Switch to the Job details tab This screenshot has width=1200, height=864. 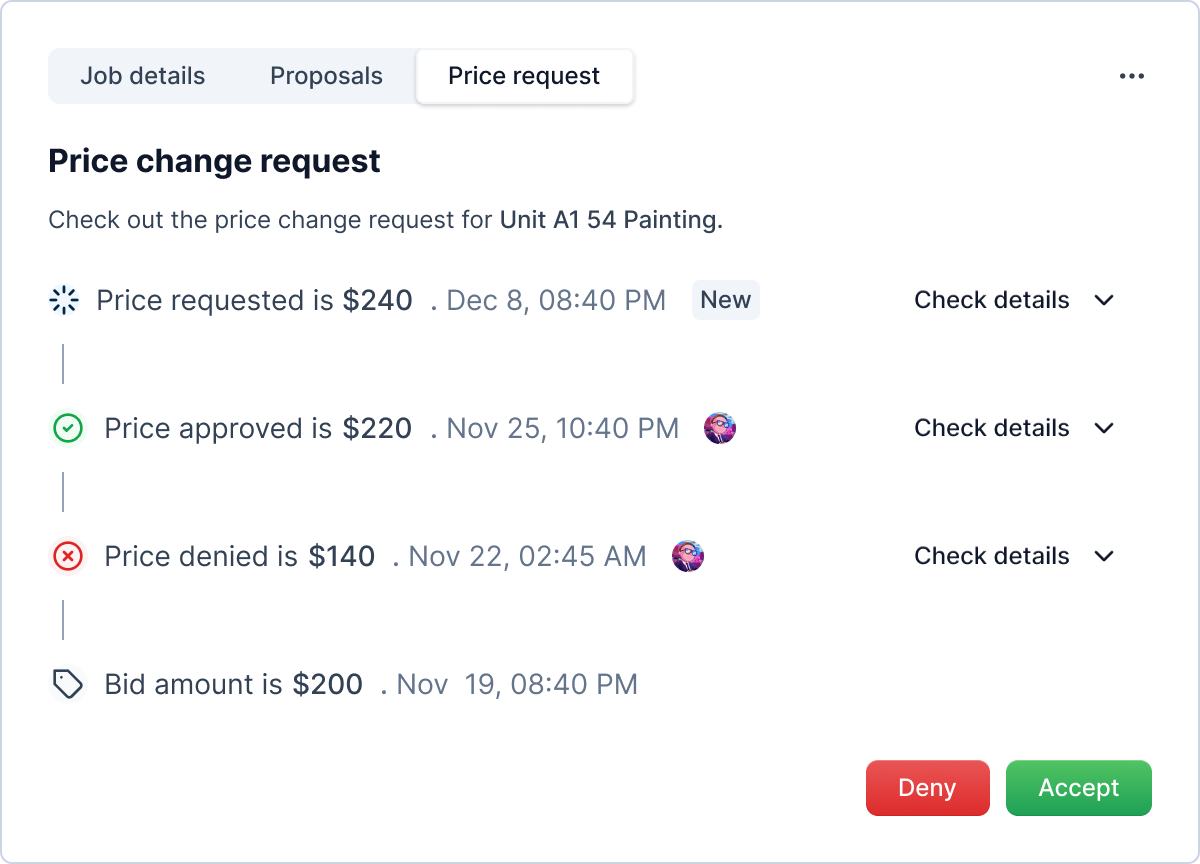click(143, 76)
